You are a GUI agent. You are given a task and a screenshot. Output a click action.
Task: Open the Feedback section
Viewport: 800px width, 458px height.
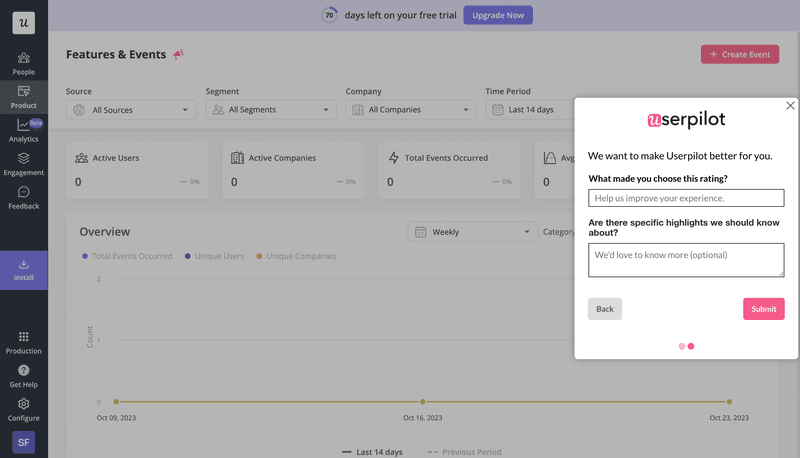(23, 198)
